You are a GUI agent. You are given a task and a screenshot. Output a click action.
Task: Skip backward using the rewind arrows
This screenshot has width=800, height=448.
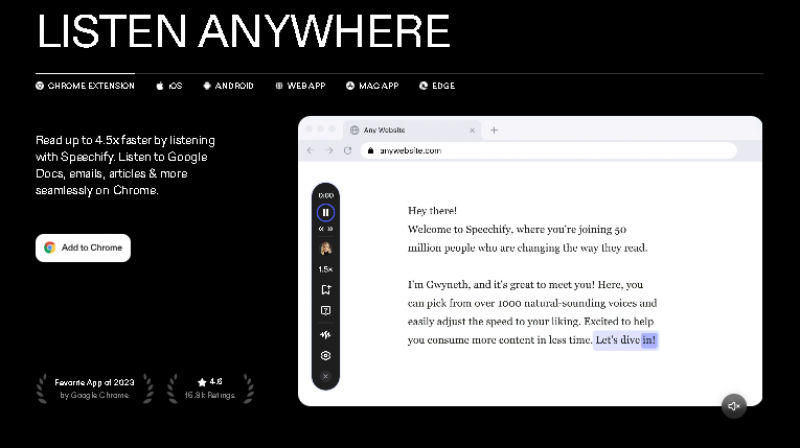[x=320, y=229]
